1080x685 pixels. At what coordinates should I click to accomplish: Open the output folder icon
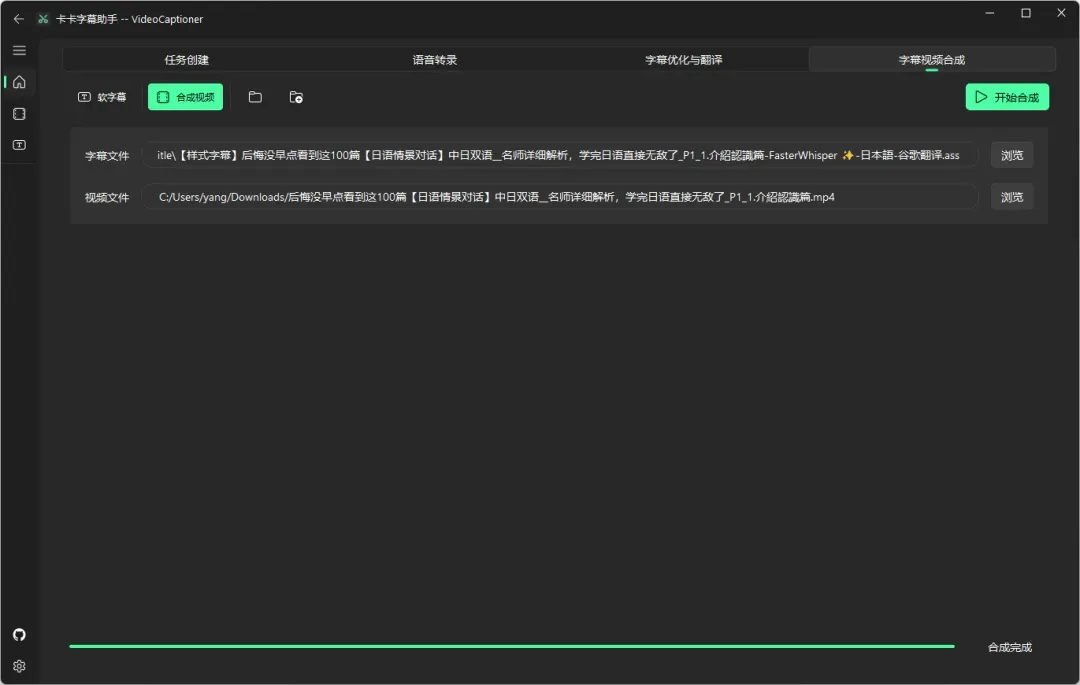pos(255,97)
